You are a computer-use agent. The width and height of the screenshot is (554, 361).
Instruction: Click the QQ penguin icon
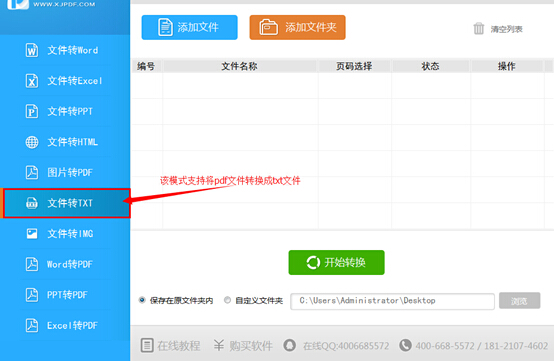coord(290,345)
